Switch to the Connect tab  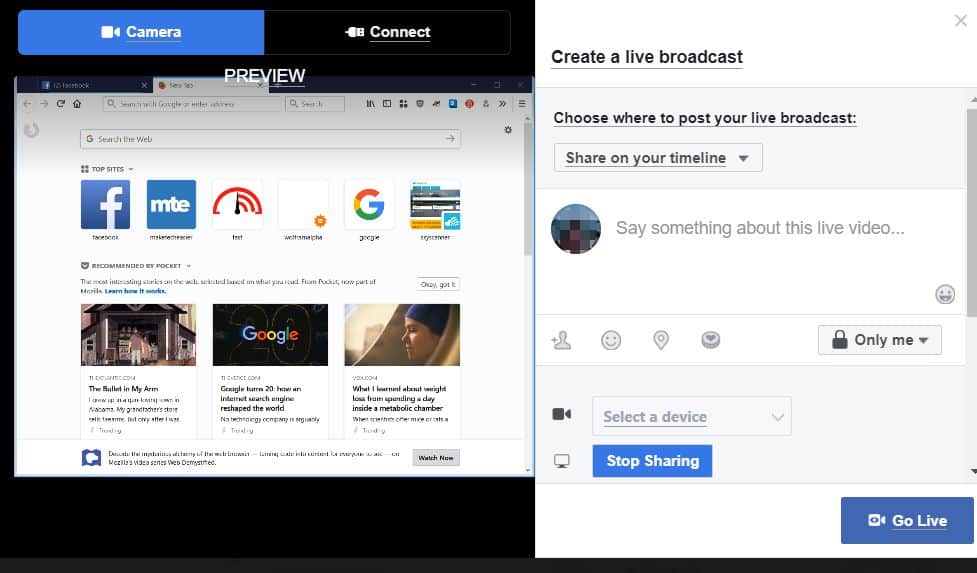tap(387, 32)
